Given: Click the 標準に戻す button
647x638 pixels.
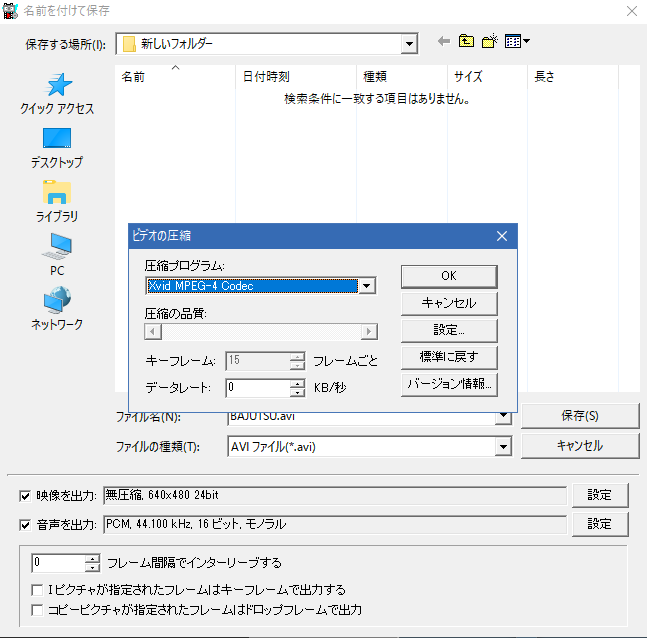Looking at the screenshot, I should (x=449, y=357).
